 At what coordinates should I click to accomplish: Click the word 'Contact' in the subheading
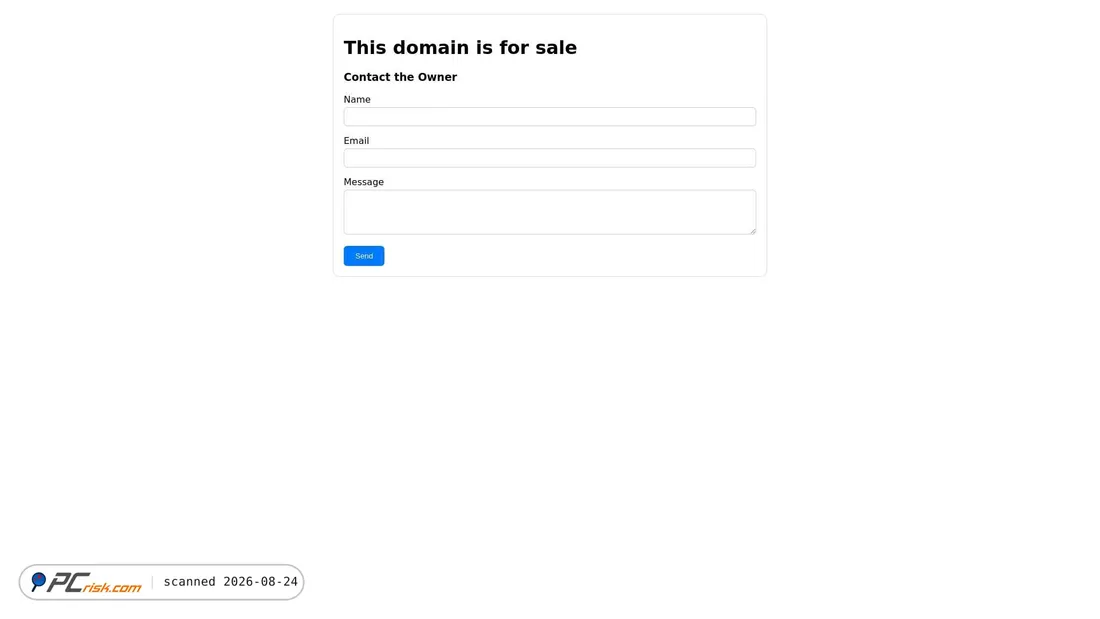click(x=367, y=77)
